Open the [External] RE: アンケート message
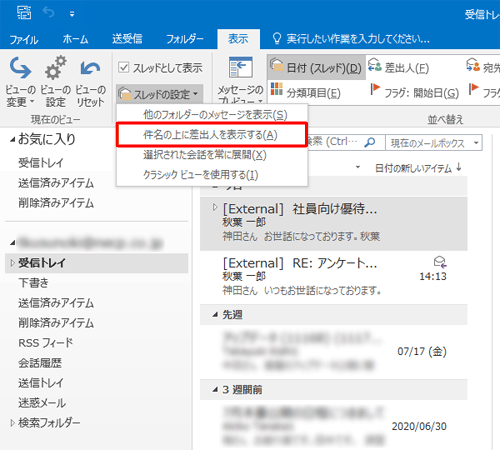 (x=334, y=277)
